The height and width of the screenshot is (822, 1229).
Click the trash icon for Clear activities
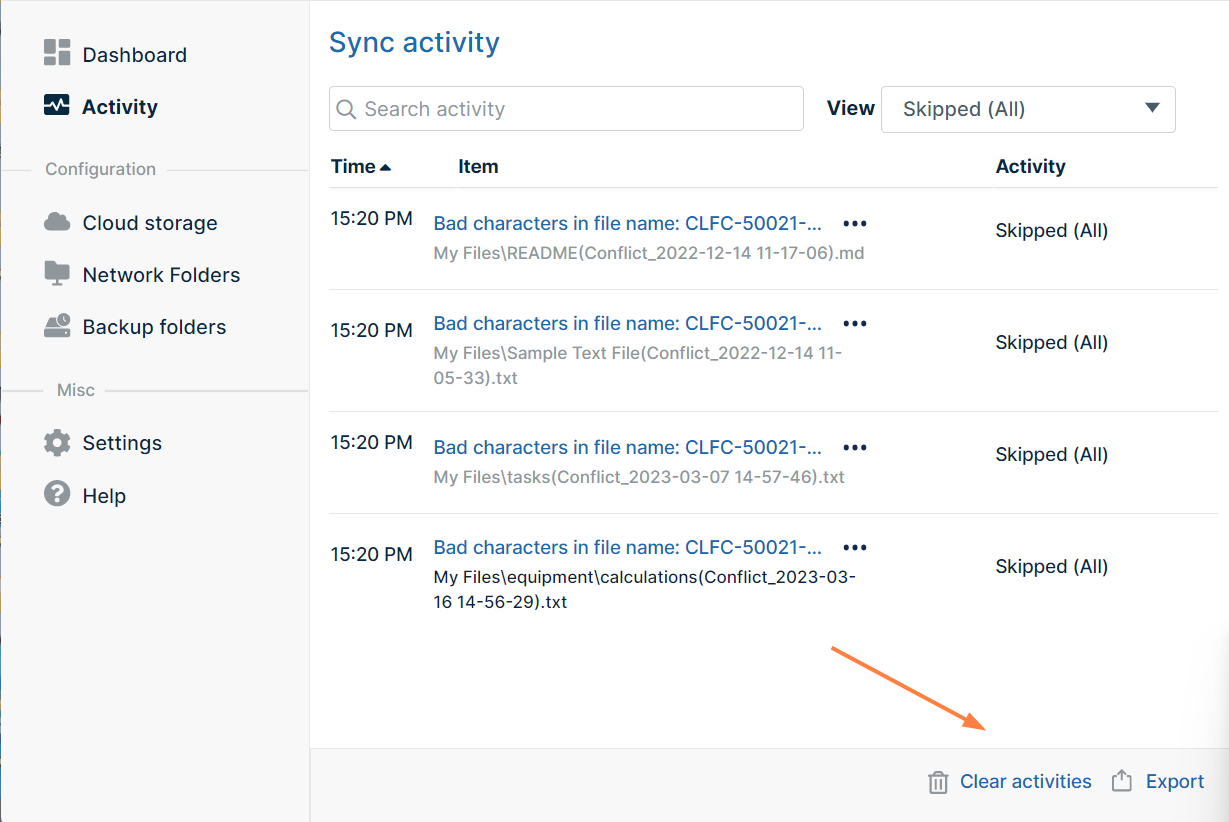click(938, 782)
